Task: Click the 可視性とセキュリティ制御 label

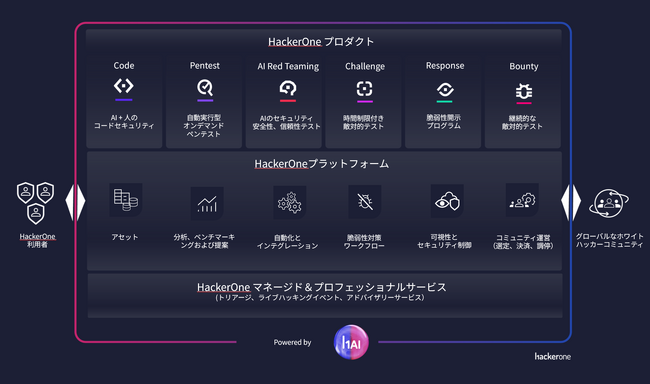Action: [444, 241]
